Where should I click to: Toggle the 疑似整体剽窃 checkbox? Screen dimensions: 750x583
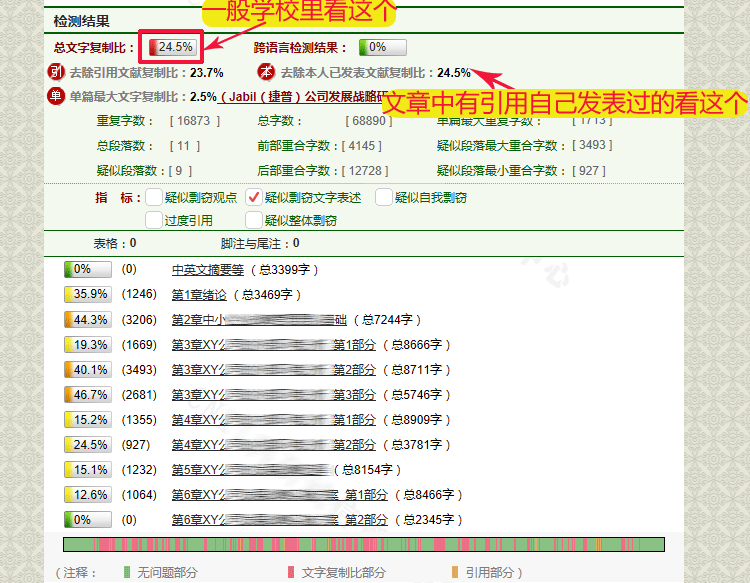[254, 219]
